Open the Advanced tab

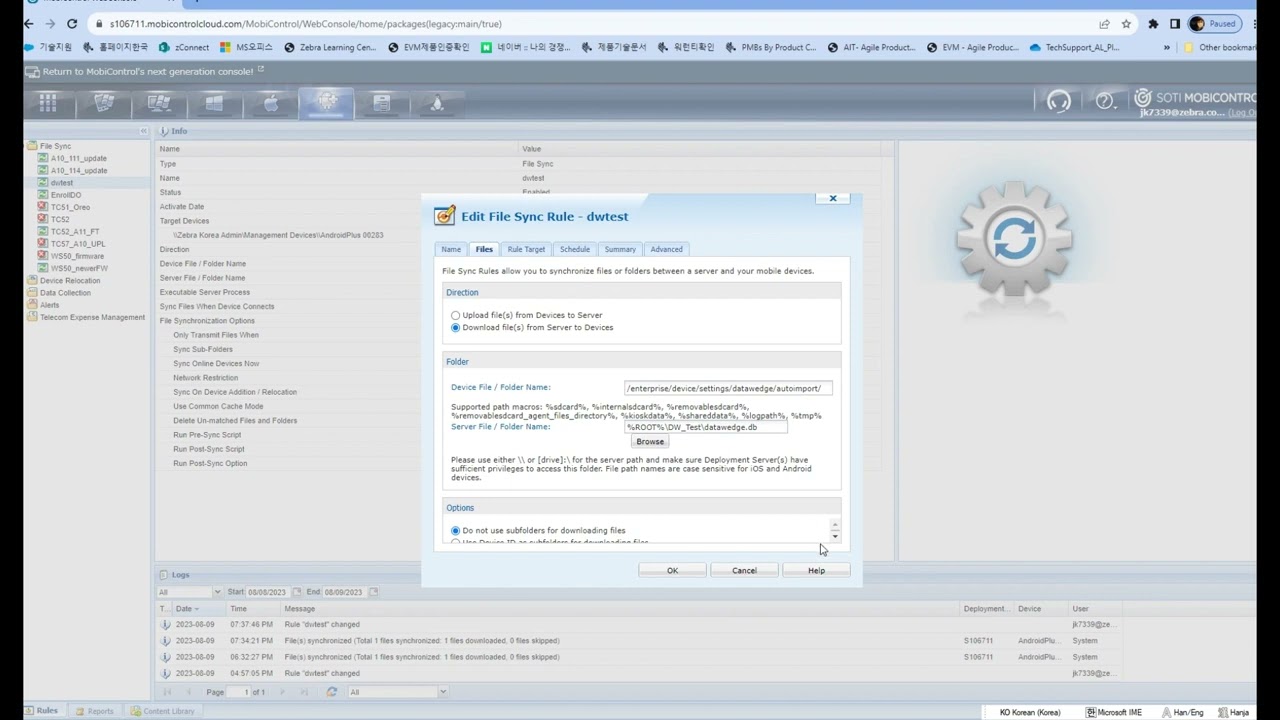pyautogui.click(x=666, y=249)
